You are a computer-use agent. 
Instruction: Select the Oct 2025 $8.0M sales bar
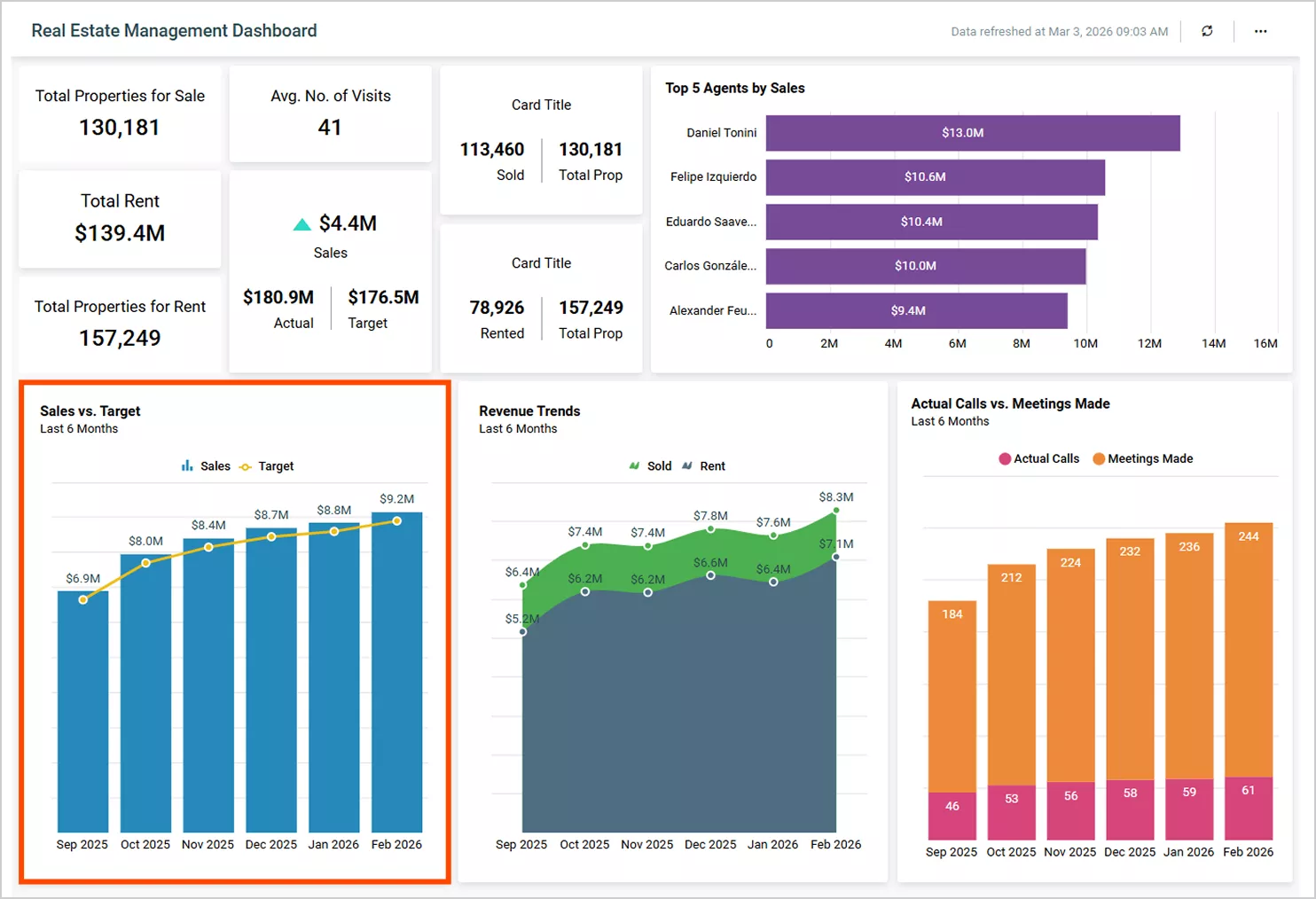(145, 692)
